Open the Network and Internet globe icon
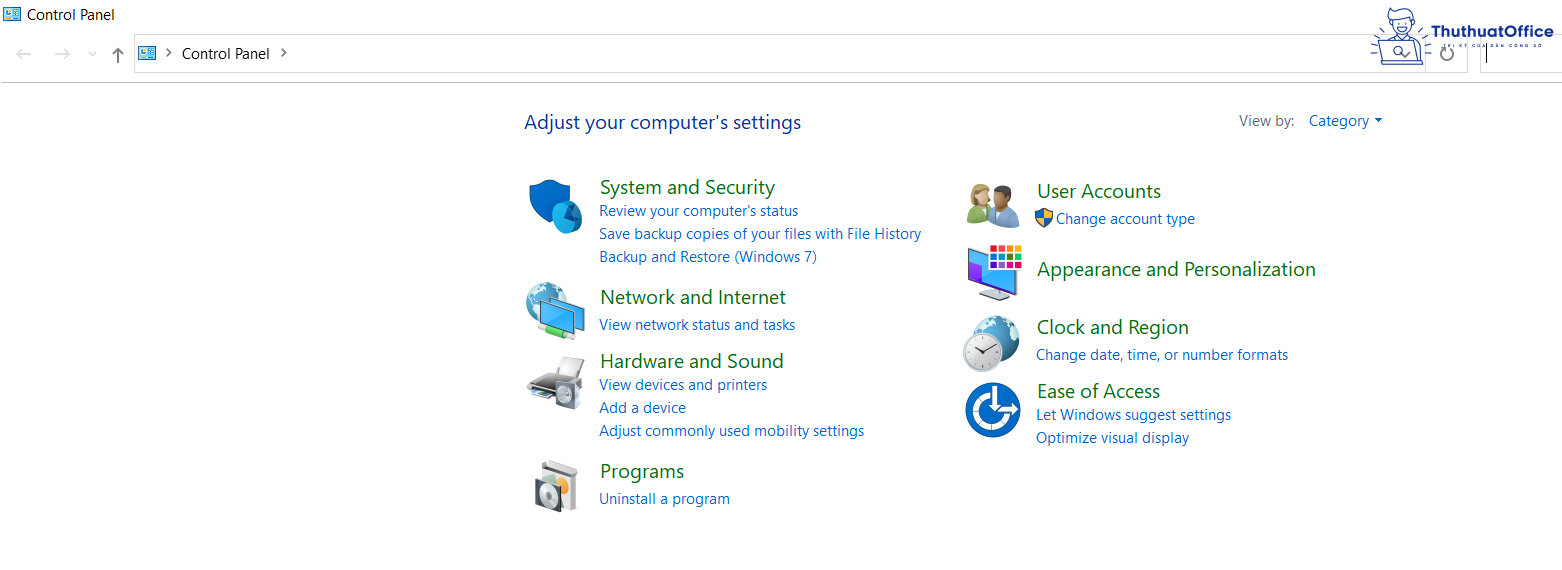Screen dimensions: 1562x570 coord(555,311)
